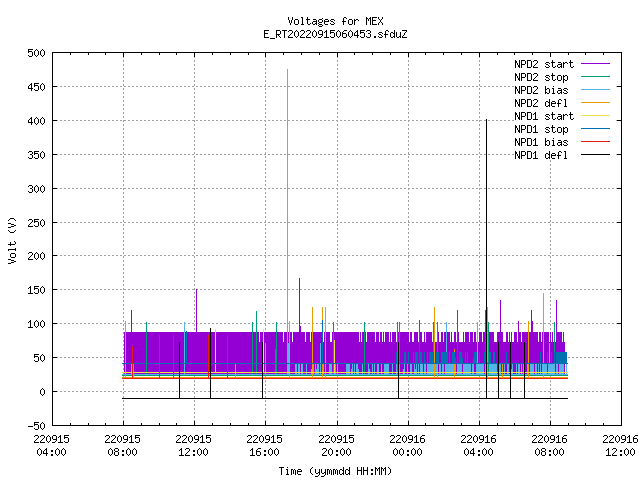This screenshot has height=480, width=640.
Task: Click the chart title 'Voltages for MEX'
Action: click(335, 21)
